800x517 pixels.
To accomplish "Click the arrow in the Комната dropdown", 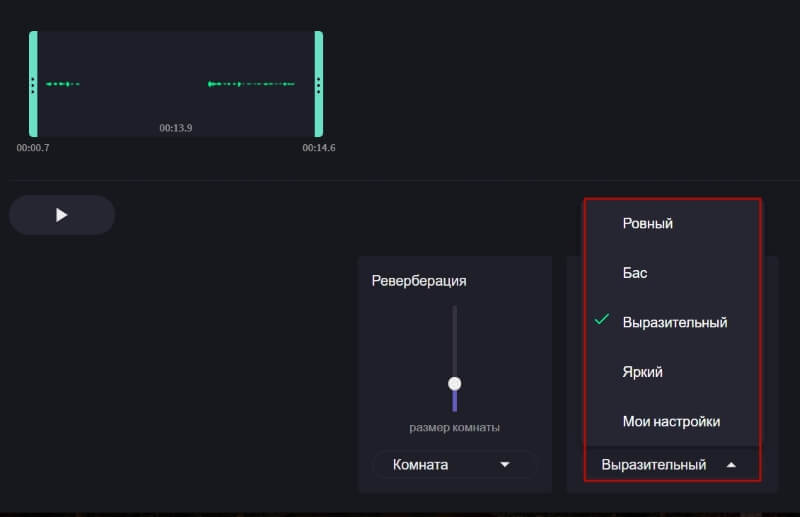I will 505,465.
